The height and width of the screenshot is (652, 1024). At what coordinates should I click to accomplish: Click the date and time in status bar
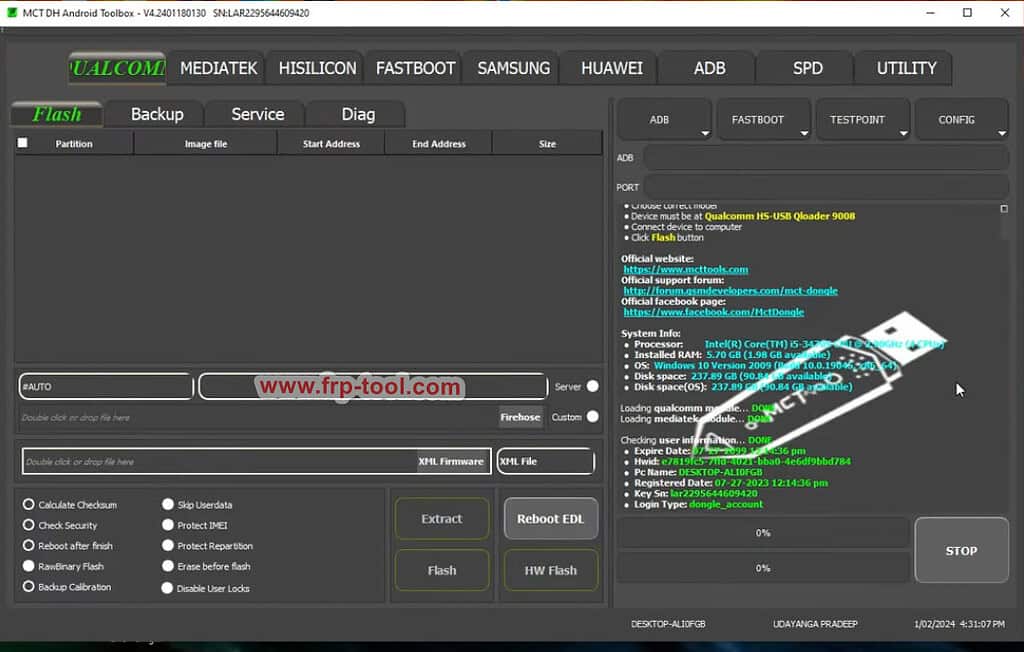pos(959,624)
